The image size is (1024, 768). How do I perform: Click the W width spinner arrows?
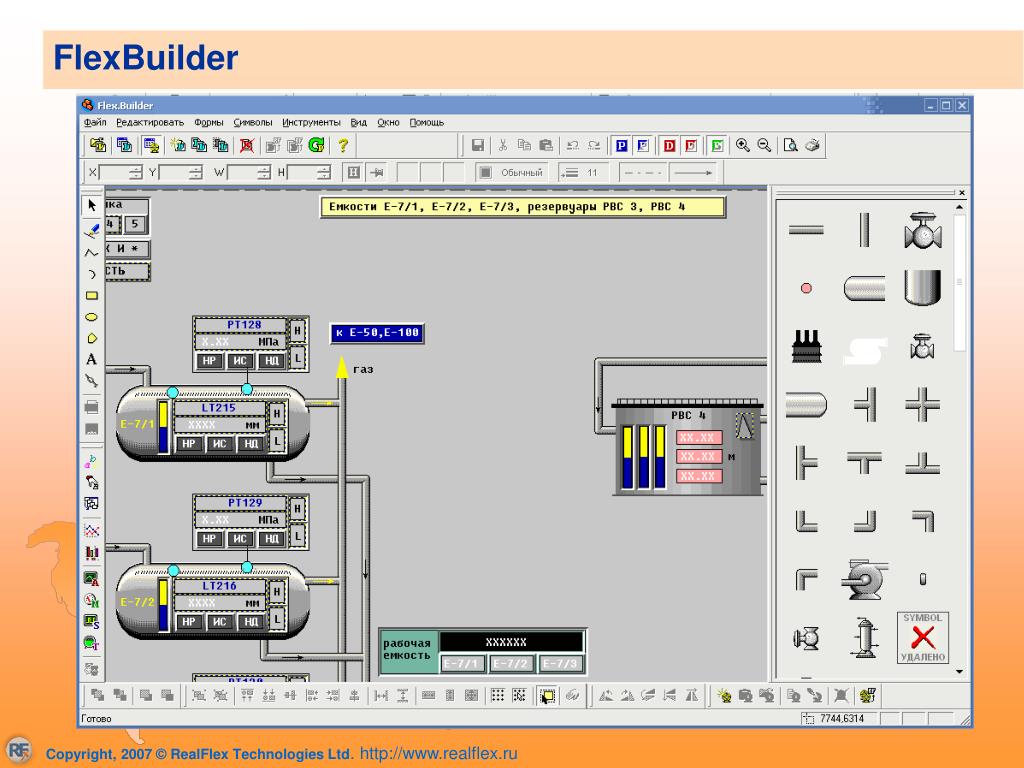coord(263,172)
